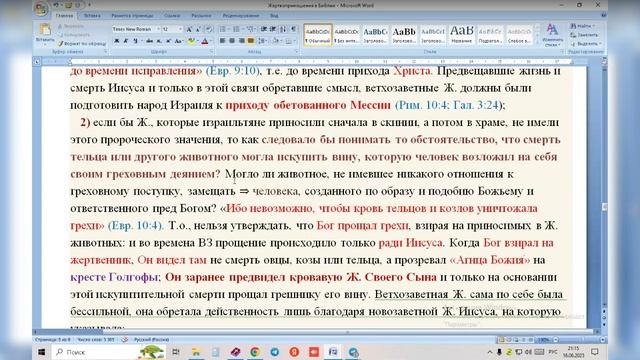Click Найти (Find) button
The width and height of the screenshot is (640, 360).
click(x=583, y=26)
